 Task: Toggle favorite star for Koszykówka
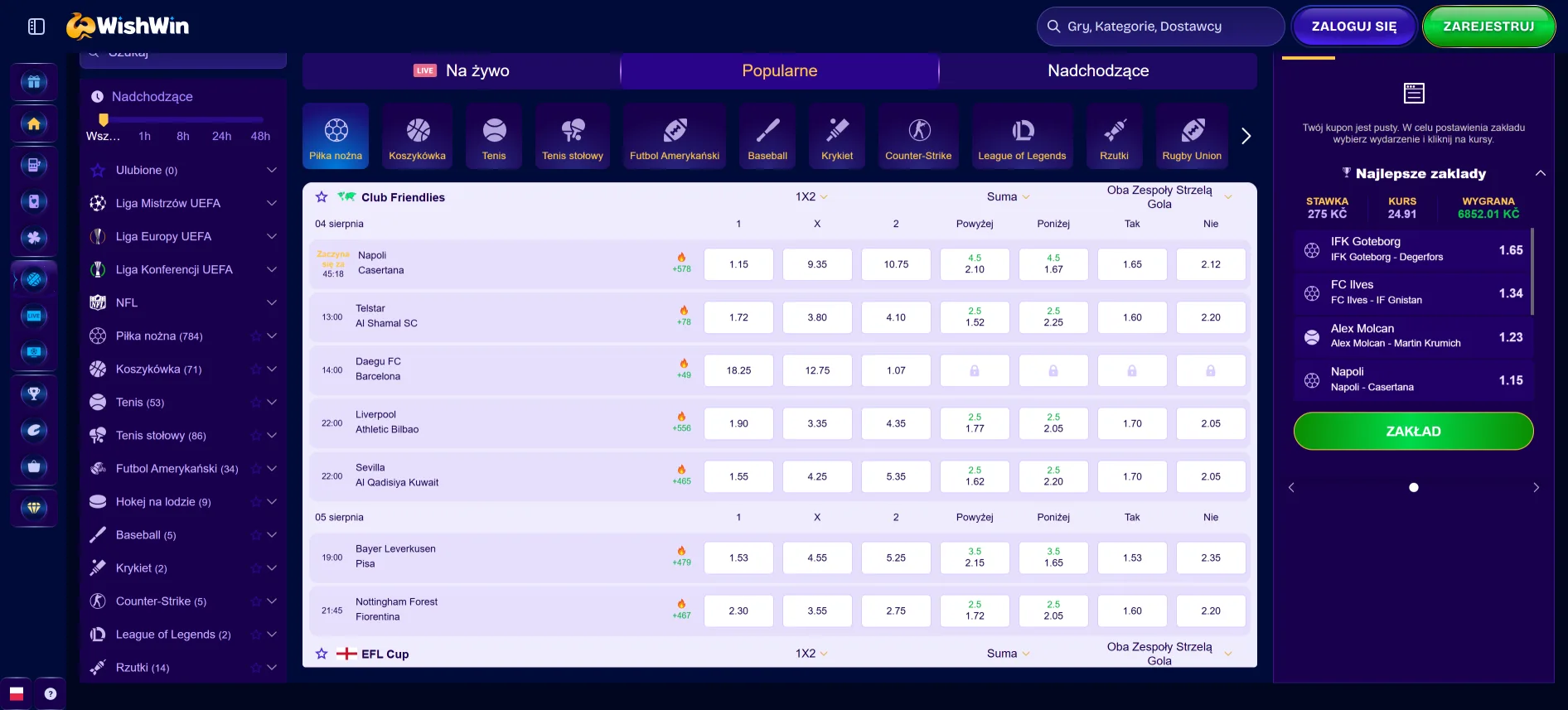256,369
